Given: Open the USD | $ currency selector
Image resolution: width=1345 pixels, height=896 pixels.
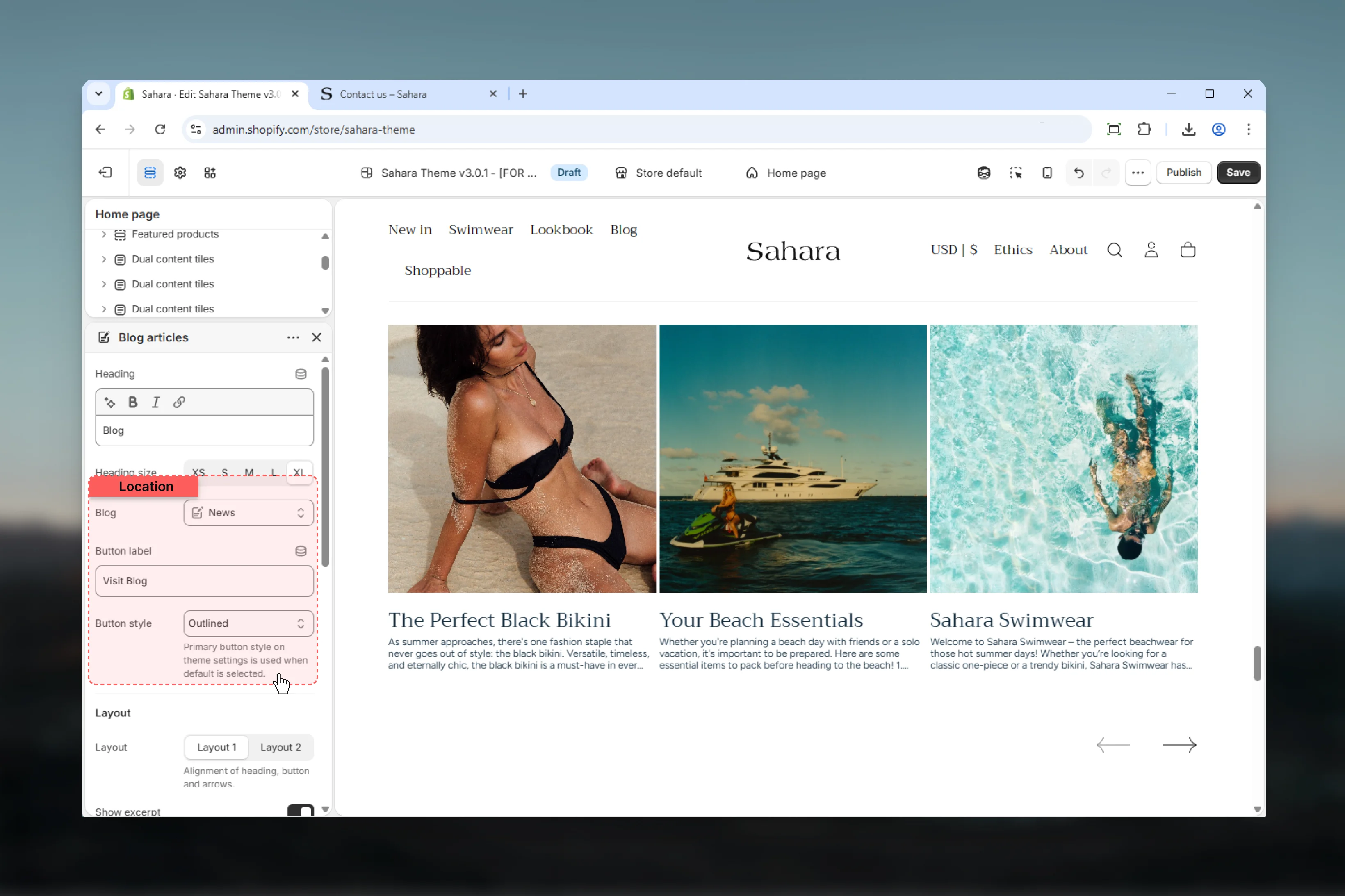Looking at the screenshot, I should (953, 250).
